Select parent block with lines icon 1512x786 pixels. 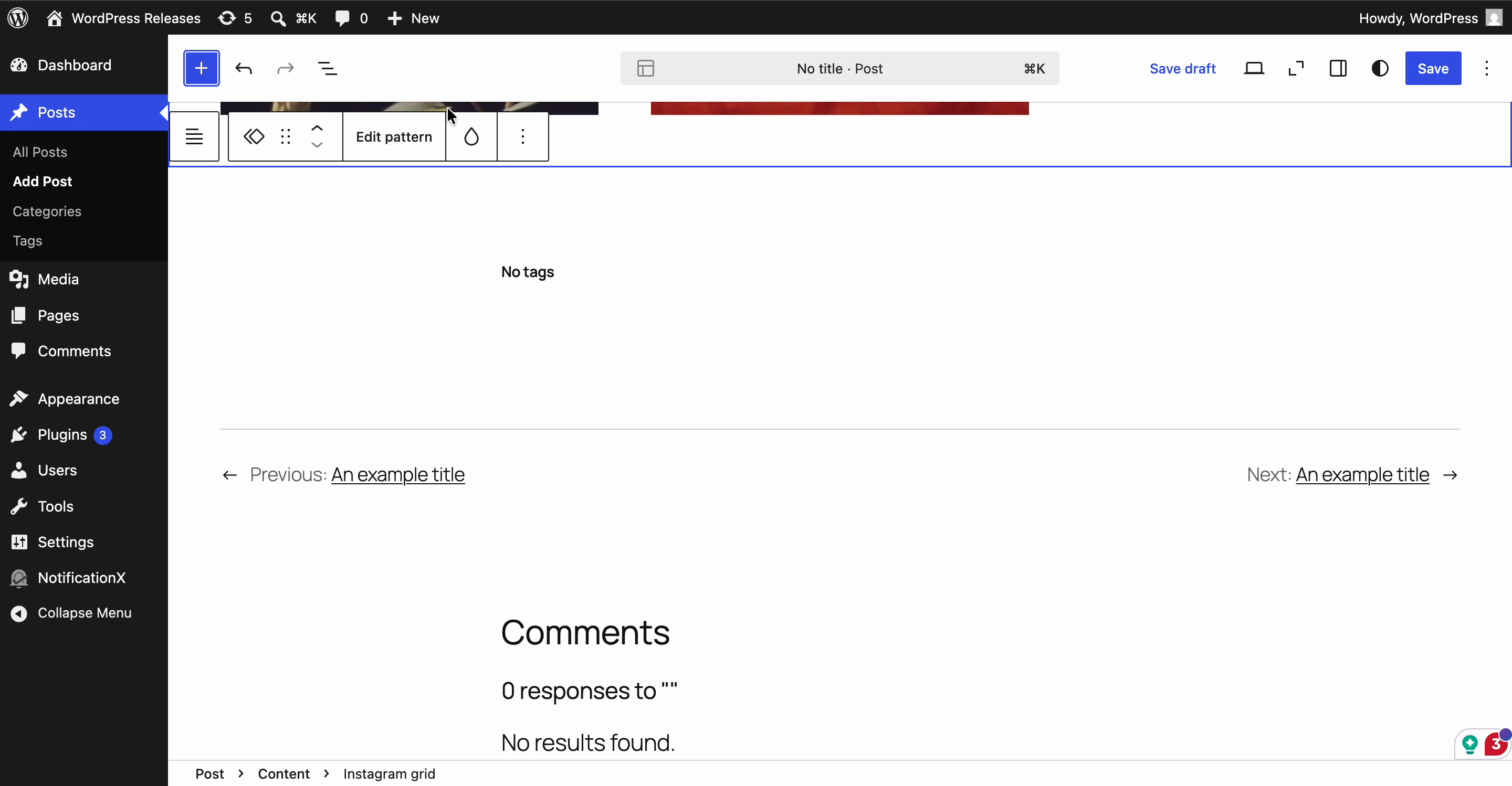pos(194,136)
